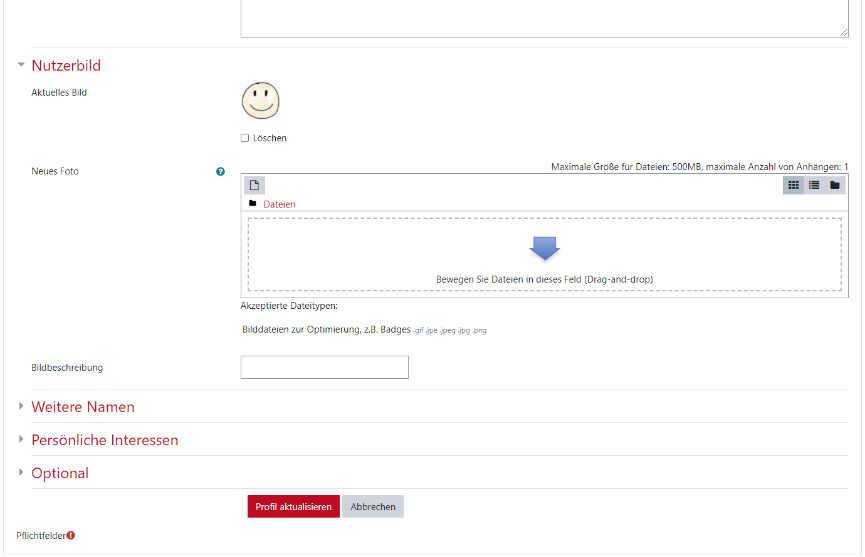Click the red Pflichtfelder exclamation icon

pyautogui.click(x=71, y=535)
